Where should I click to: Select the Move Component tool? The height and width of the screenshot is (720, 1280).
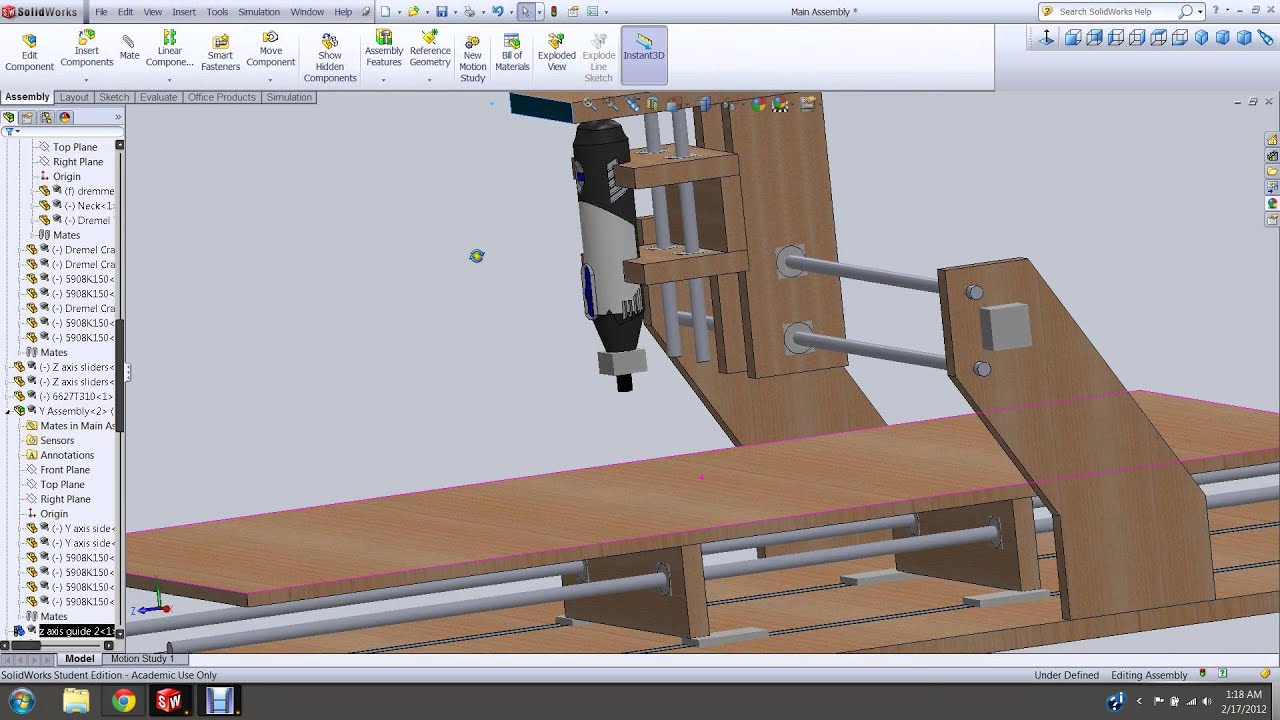click(271, 49)
